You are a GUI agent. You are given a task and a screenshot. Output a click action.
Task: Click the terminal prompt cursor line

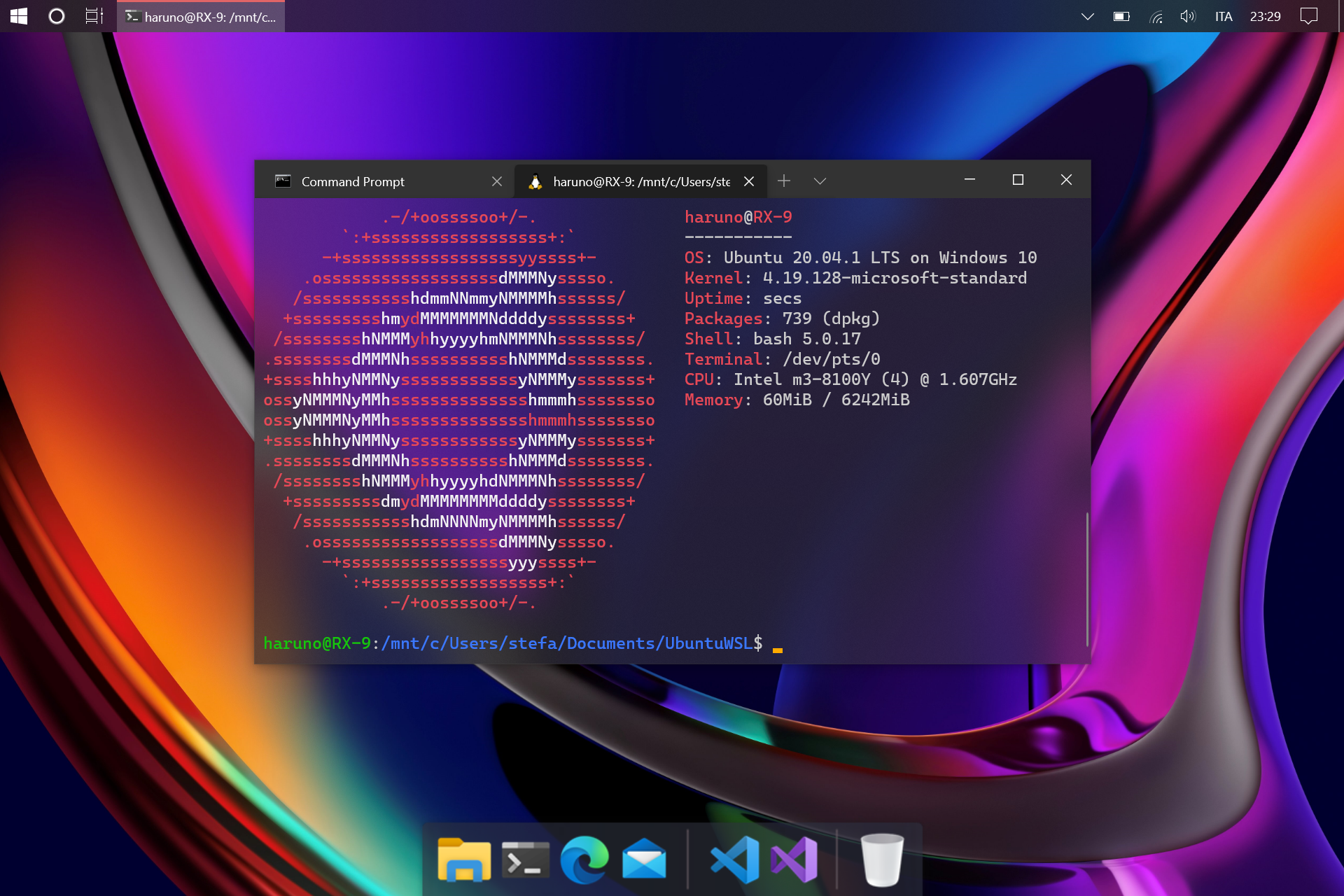pos(523,643)
